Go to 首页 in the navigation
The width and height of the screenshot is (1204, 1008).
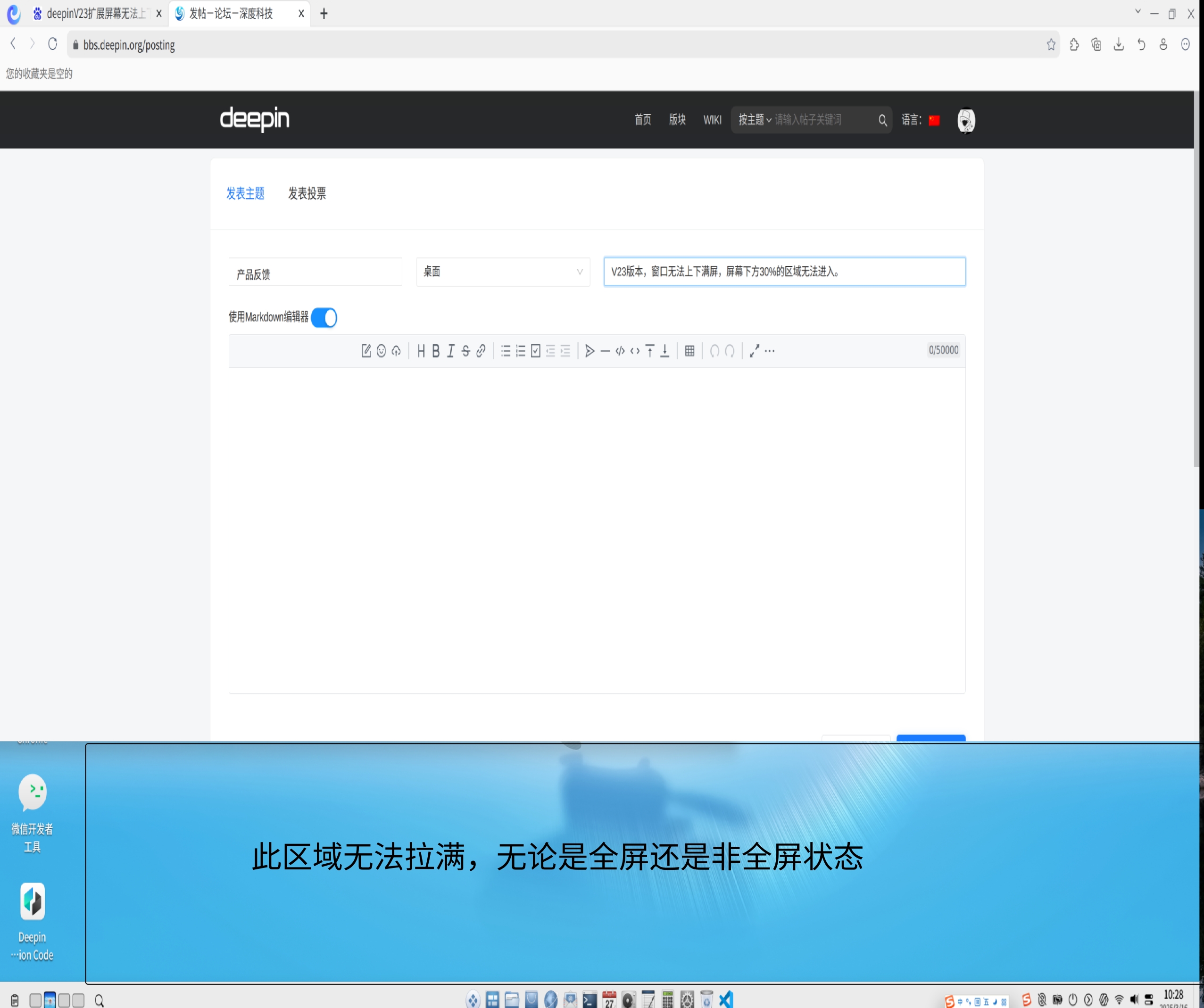coord(643,120)
